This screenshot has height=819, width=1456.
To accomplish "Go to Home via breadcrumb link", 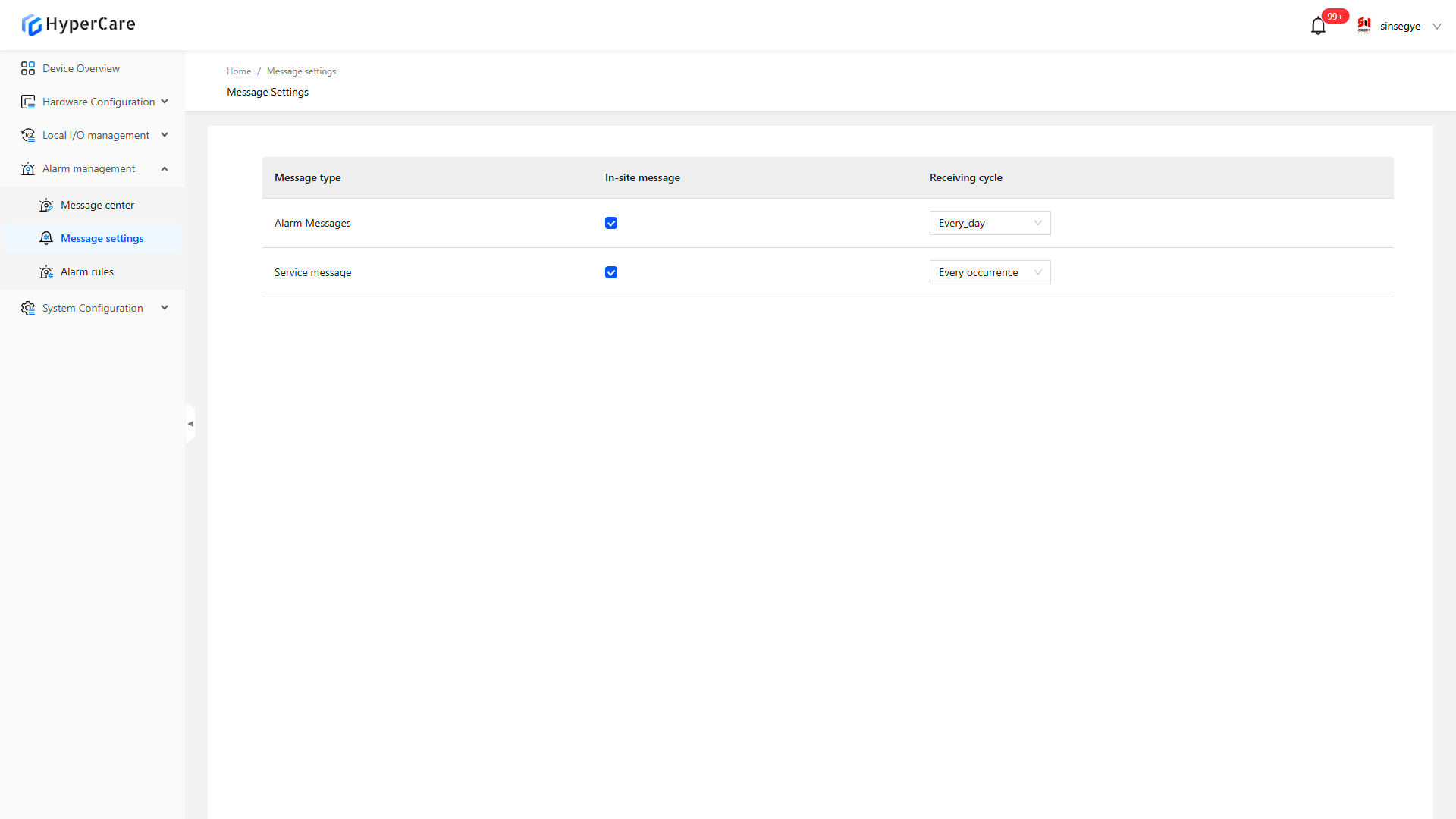I will pos(239,71).
